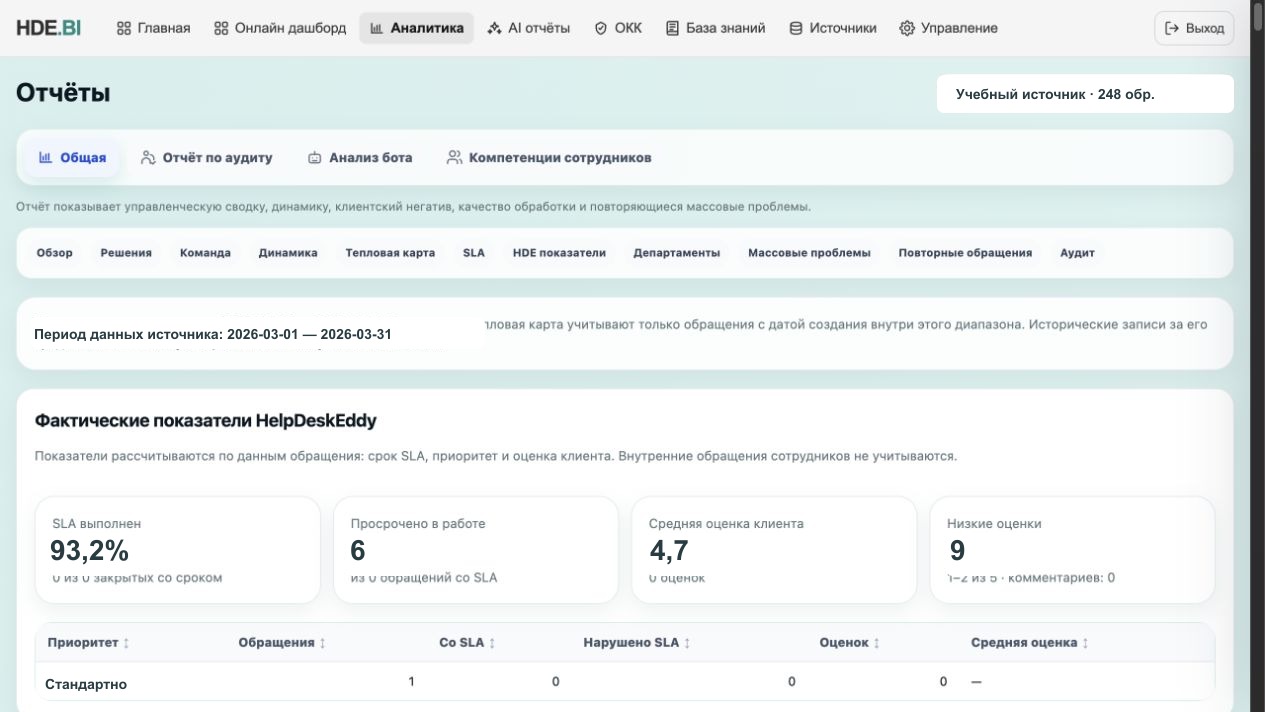Select the Общая report tab
Screen dimensions: 1265x712
pyautogui.click(x=72, y=157)
